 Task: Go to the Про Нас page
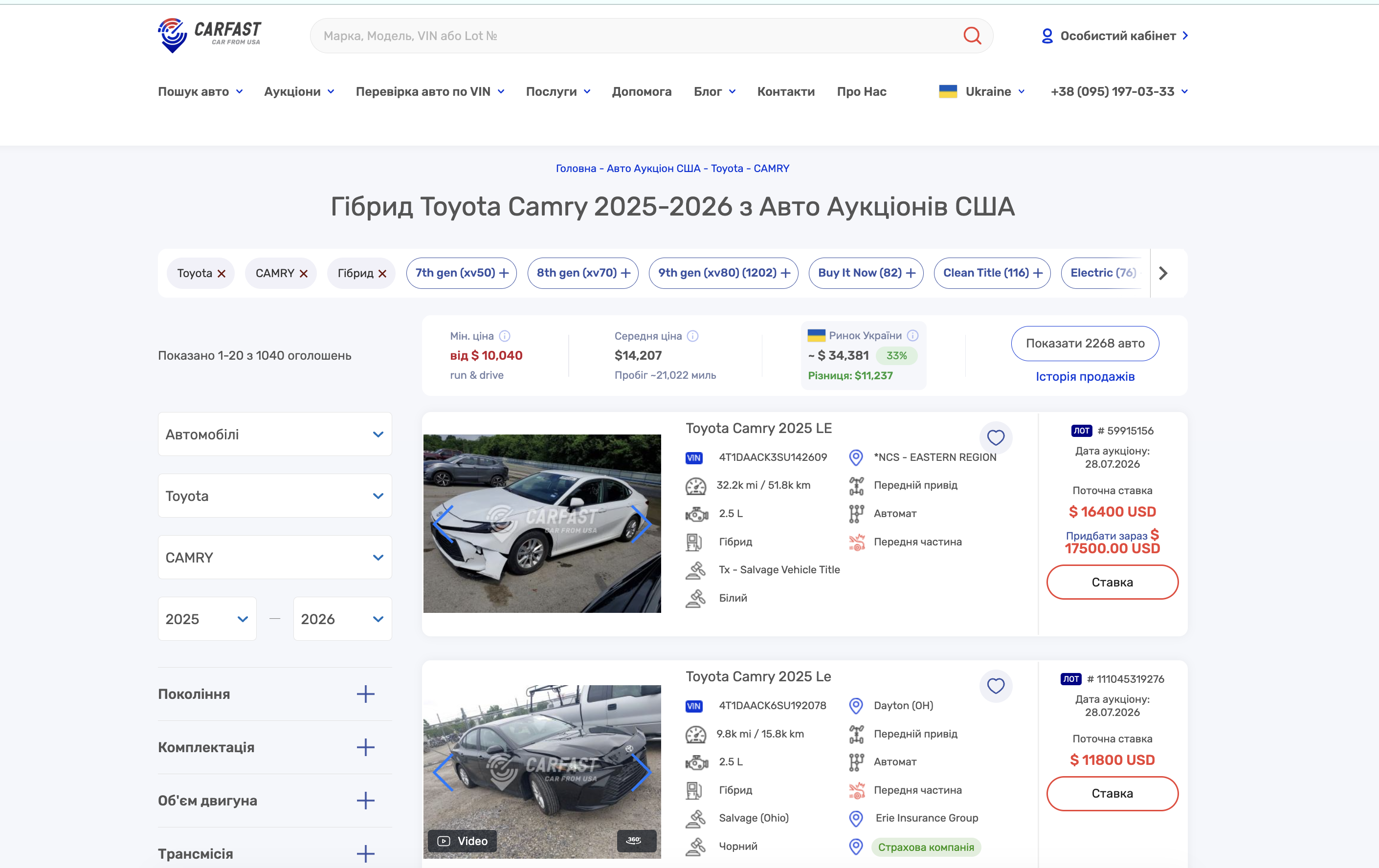tap(861, 91)
